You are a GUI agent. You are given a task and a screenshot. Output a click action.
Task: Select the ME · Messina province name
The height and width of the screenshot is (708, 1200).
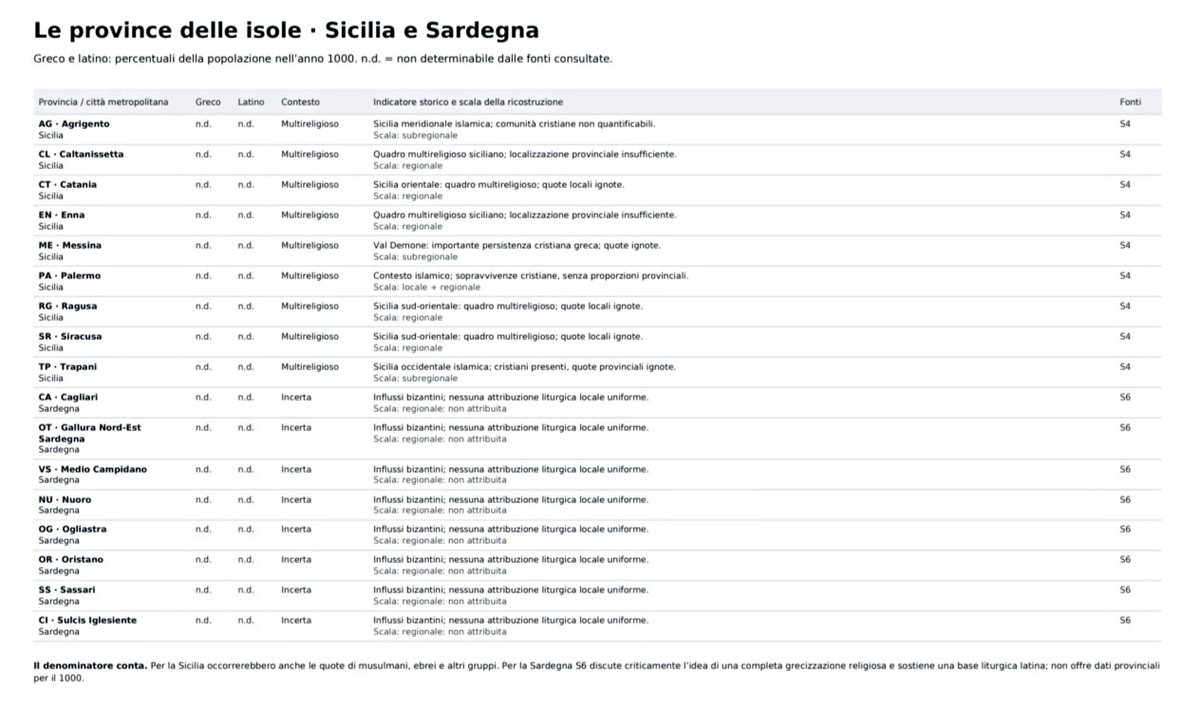pyautogui.click(x=70, y=245)
